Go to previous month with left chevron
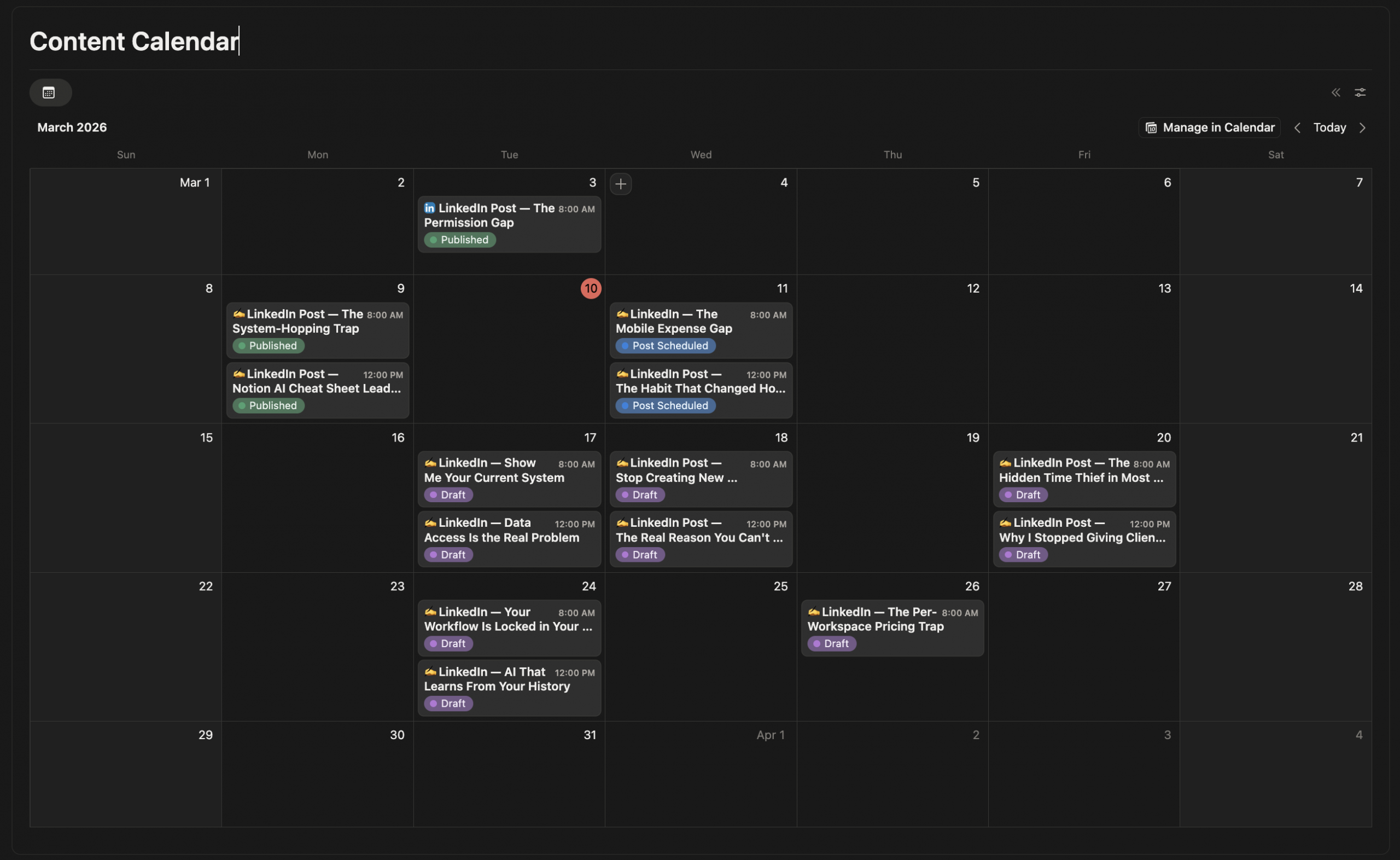This screenshot has width=1400, height=860. pyautogui.click(x=1297, y=128)
